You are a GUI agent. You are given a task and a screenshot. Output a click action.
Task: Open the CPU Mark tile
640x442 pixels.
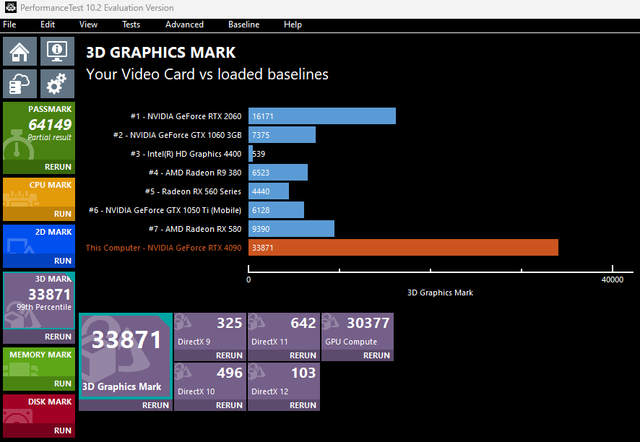(39, 193)
